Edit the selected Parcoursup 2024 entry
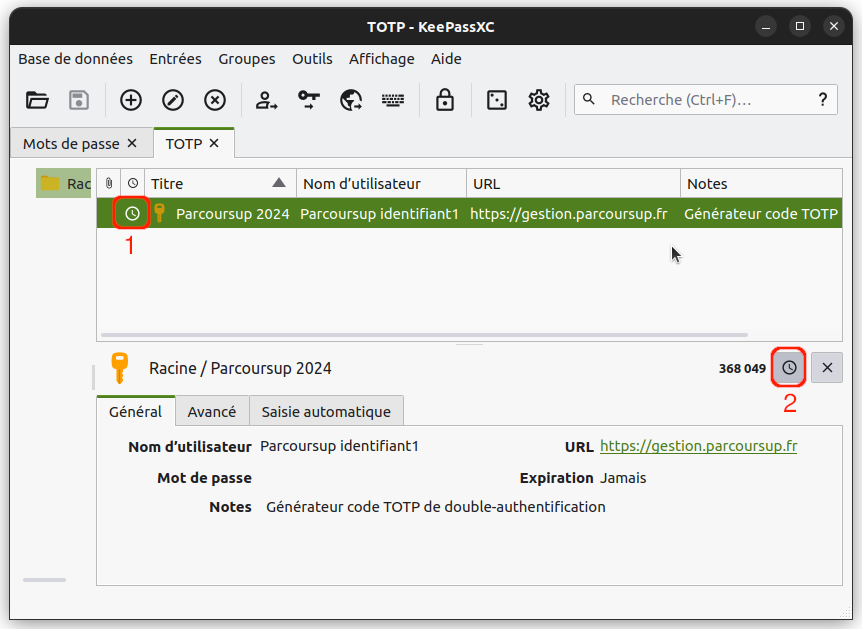Viewport: 862px width, 629px height. tap(172, 99)
